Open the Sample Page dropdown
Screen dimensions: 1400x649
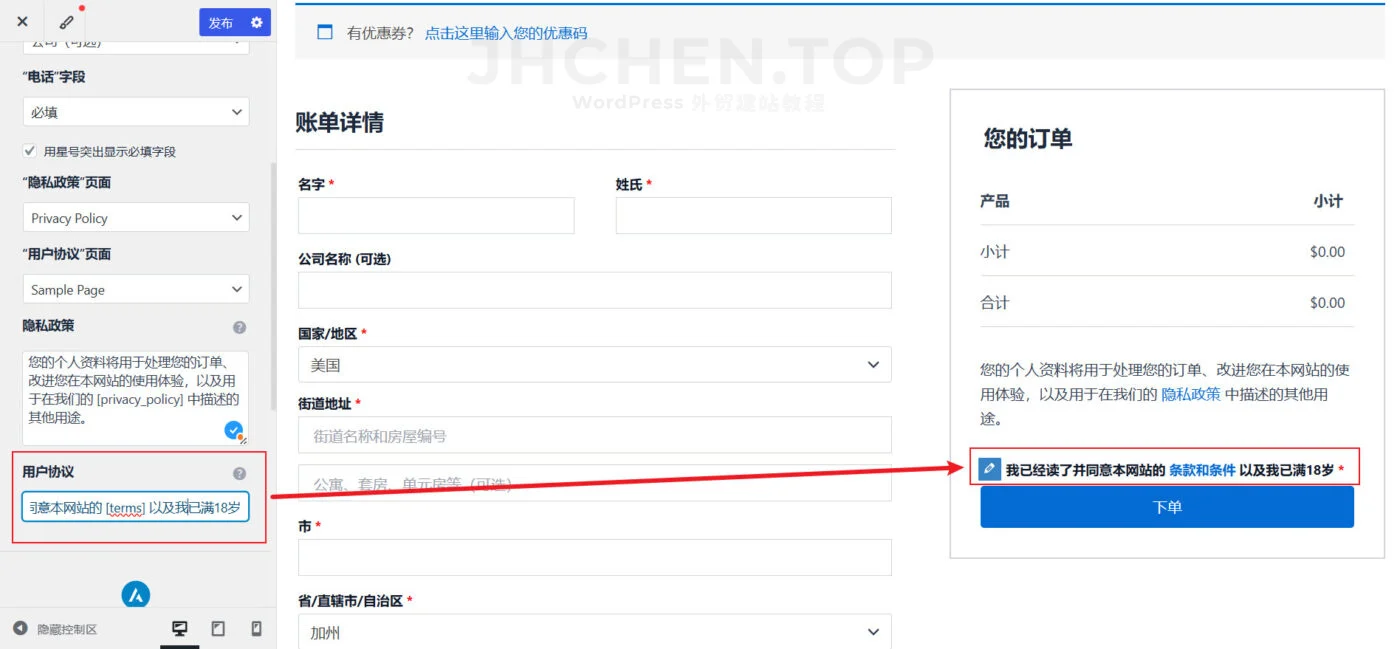click(136, 290)
